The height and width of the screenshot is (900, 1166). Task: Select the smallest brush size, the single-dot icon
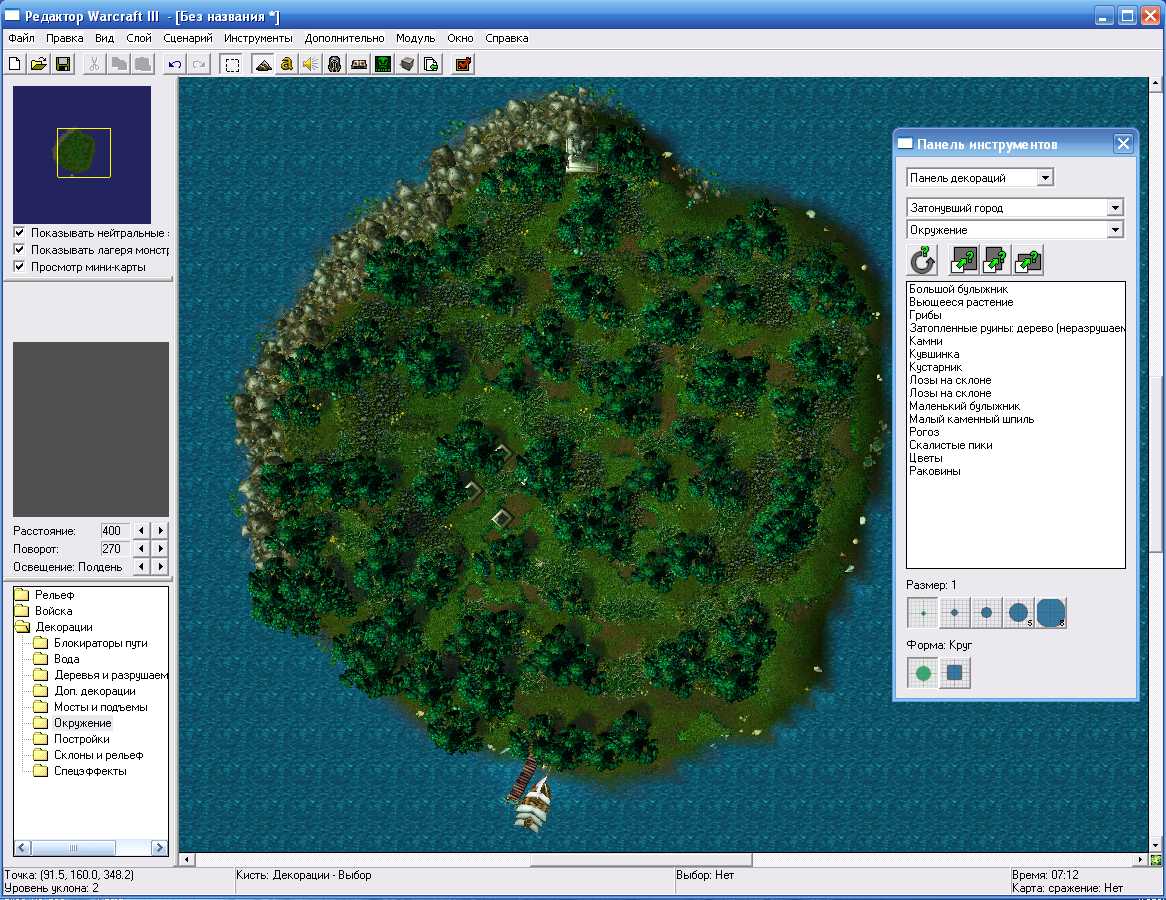(x=923, y=613)
